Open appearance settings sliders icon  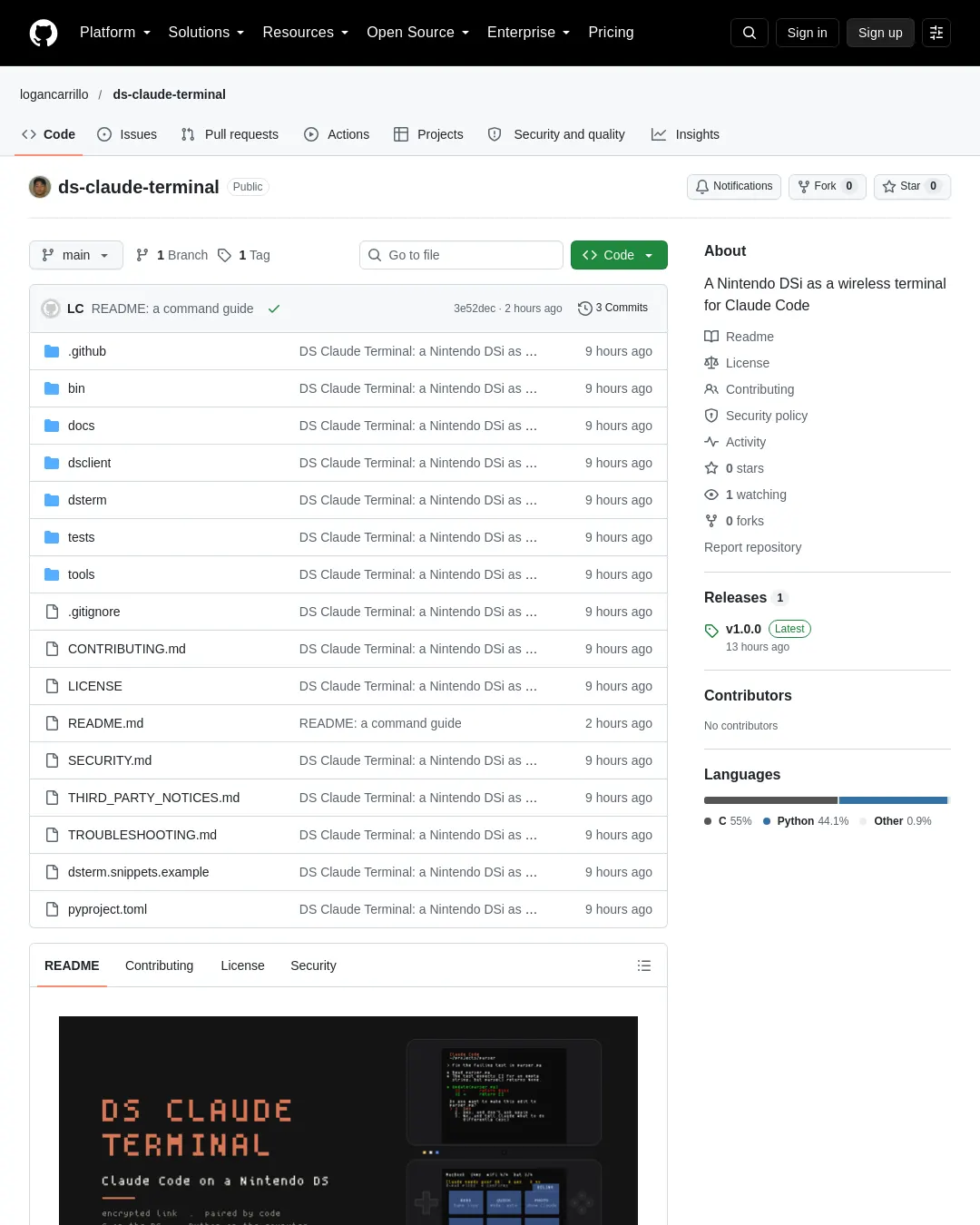tap(936, 33)
